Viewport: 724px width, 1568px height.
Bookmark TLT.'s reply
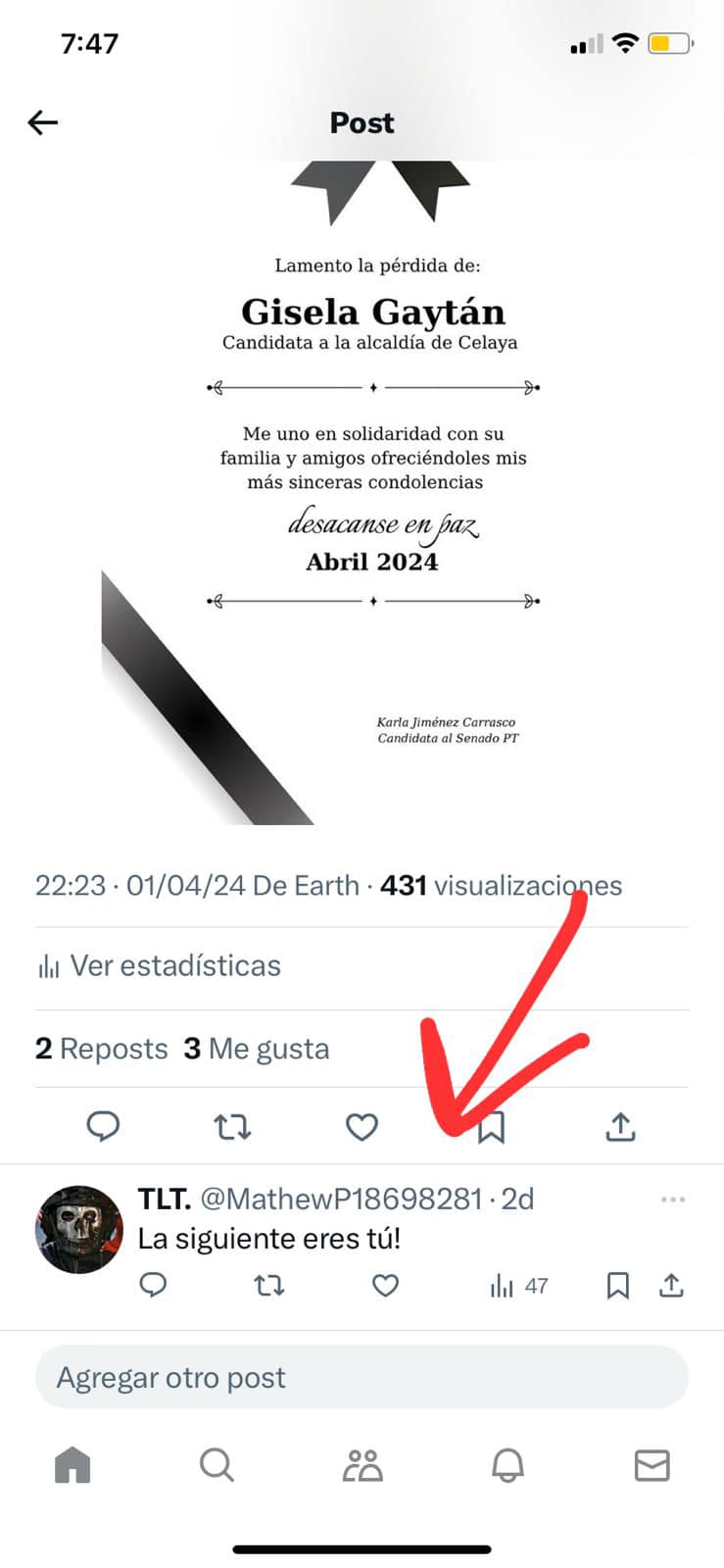[x=618, y=1286]
